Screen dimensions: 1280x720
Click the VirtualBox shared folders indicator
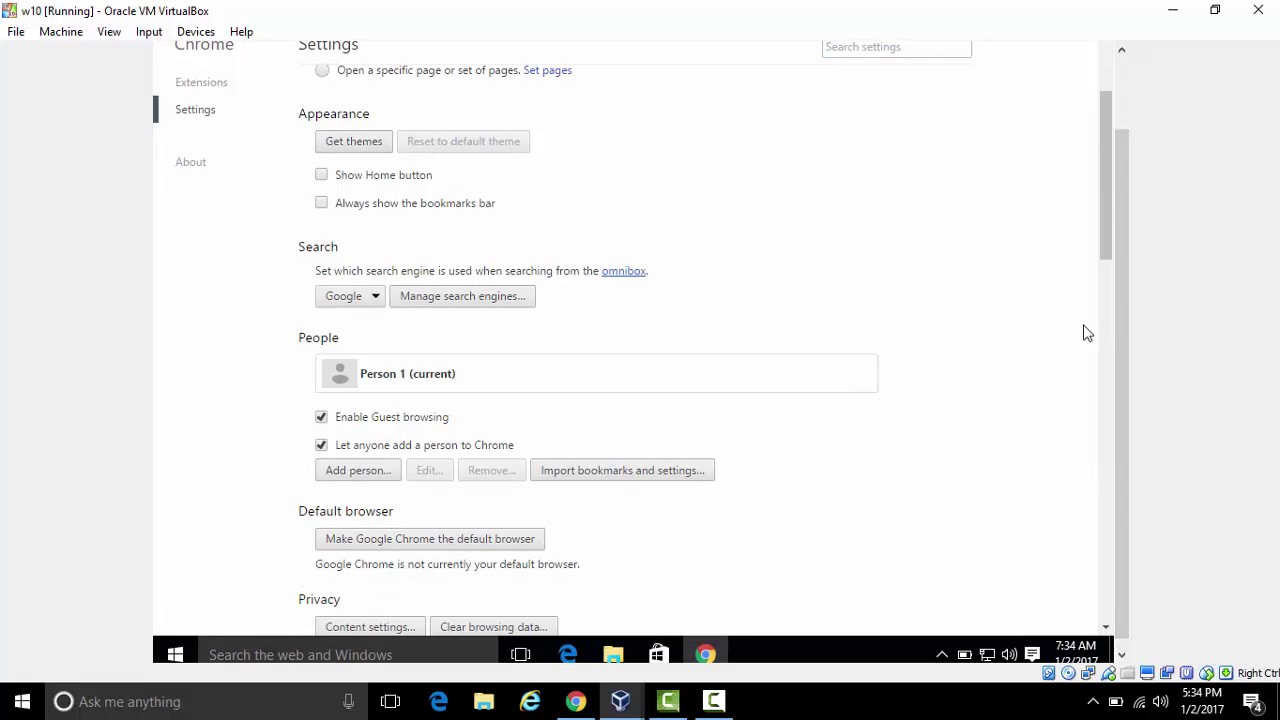tap(1128, 673)
